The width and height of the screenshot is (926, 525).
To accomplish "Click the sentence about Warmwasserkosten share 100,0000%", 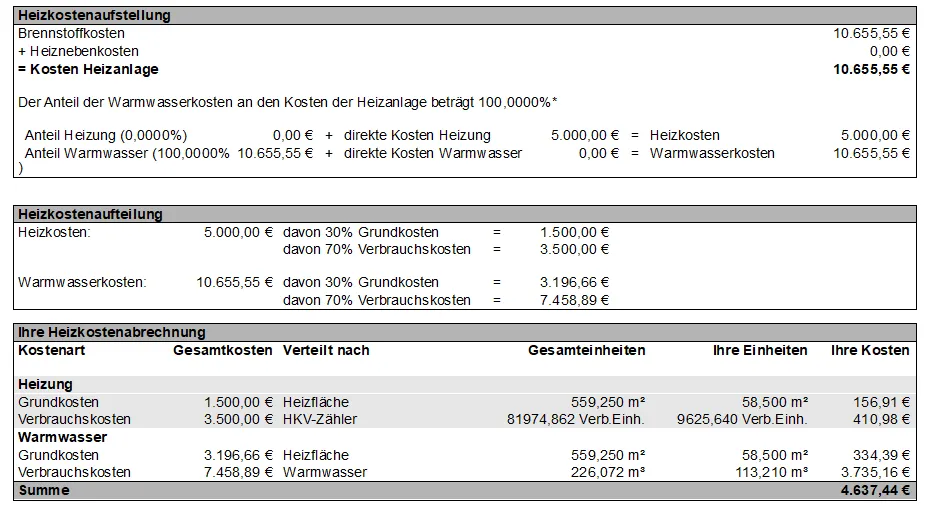I will click(288, 102).
